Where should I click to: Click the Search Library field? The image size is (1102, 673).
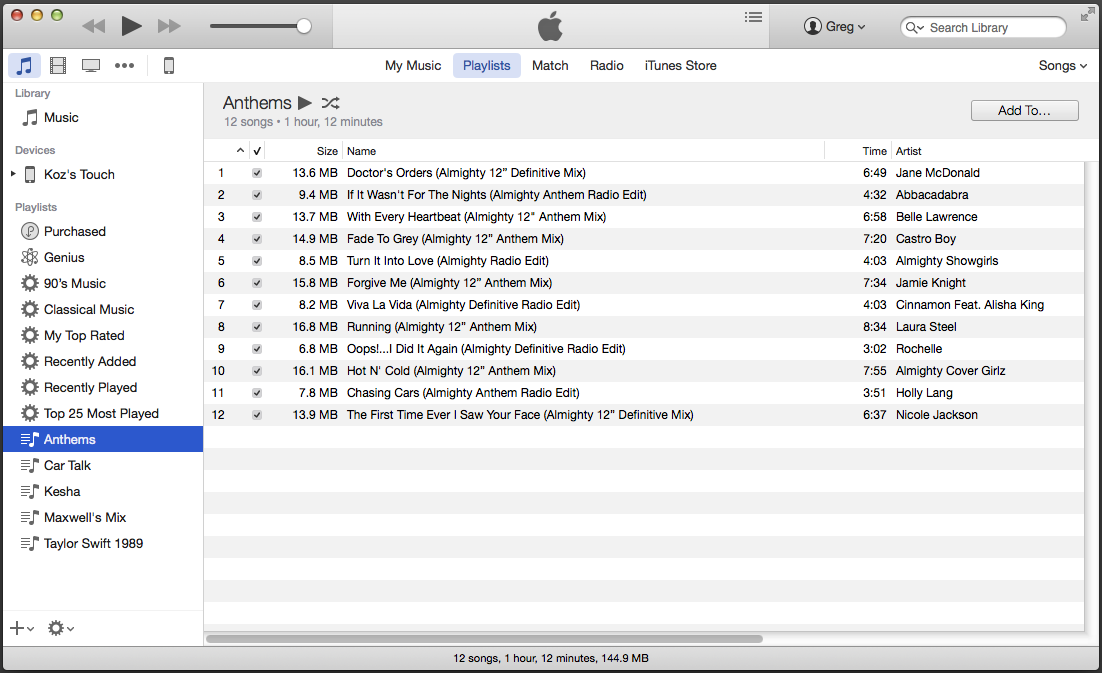[x=983, y=27]
